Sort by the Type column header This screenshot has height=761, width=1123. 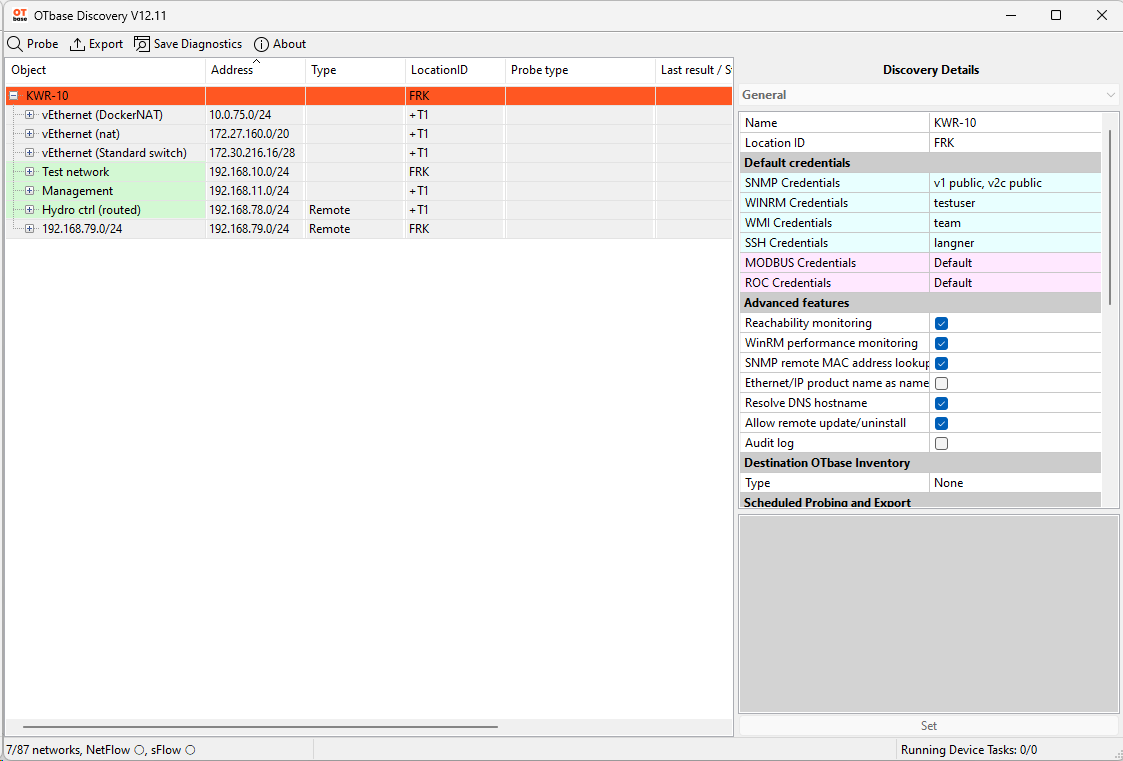point(355,70)
